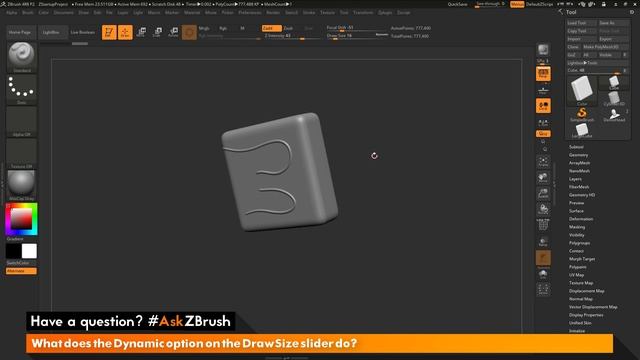The image size is (640, 360).
Task: Click the Xpose icon
Action: 543,289
